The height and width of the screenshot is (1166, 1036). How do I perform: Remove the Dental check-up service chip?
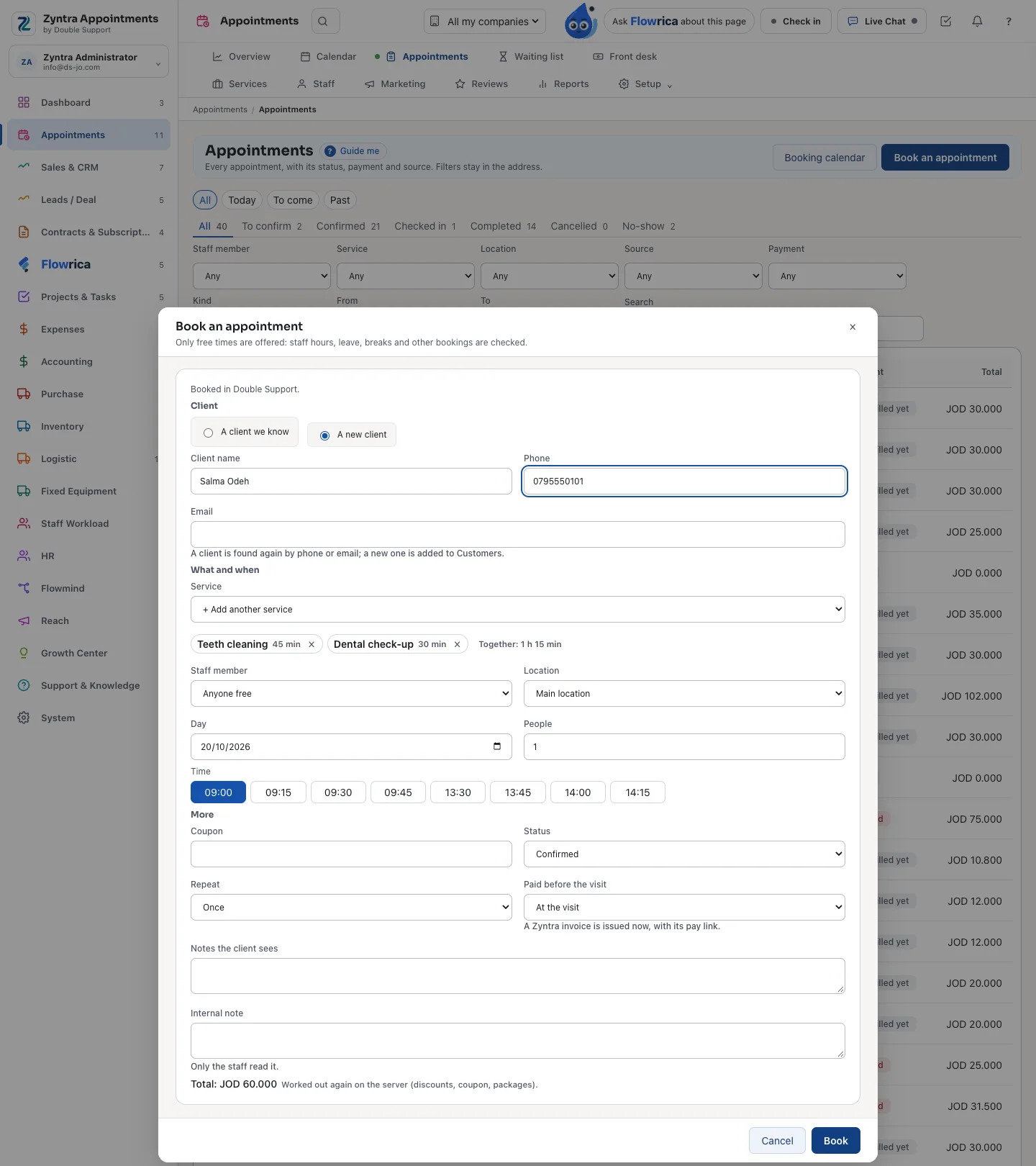pyautogui.click(x=457, y=644)
